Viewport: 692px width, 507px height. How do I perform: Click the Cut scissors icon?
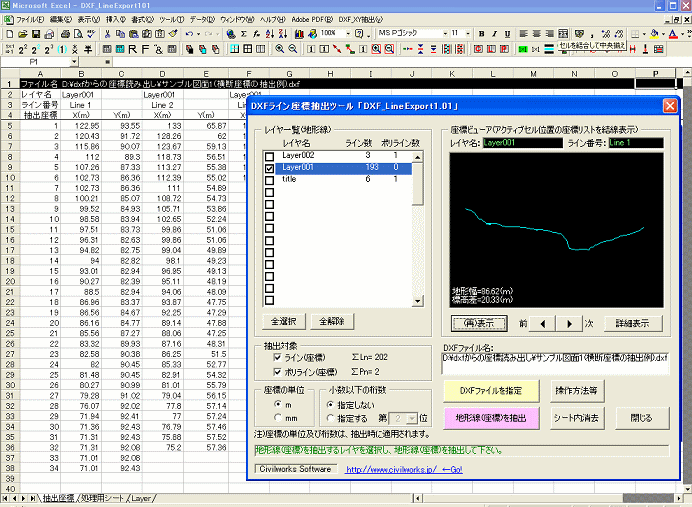click(107, 34)
